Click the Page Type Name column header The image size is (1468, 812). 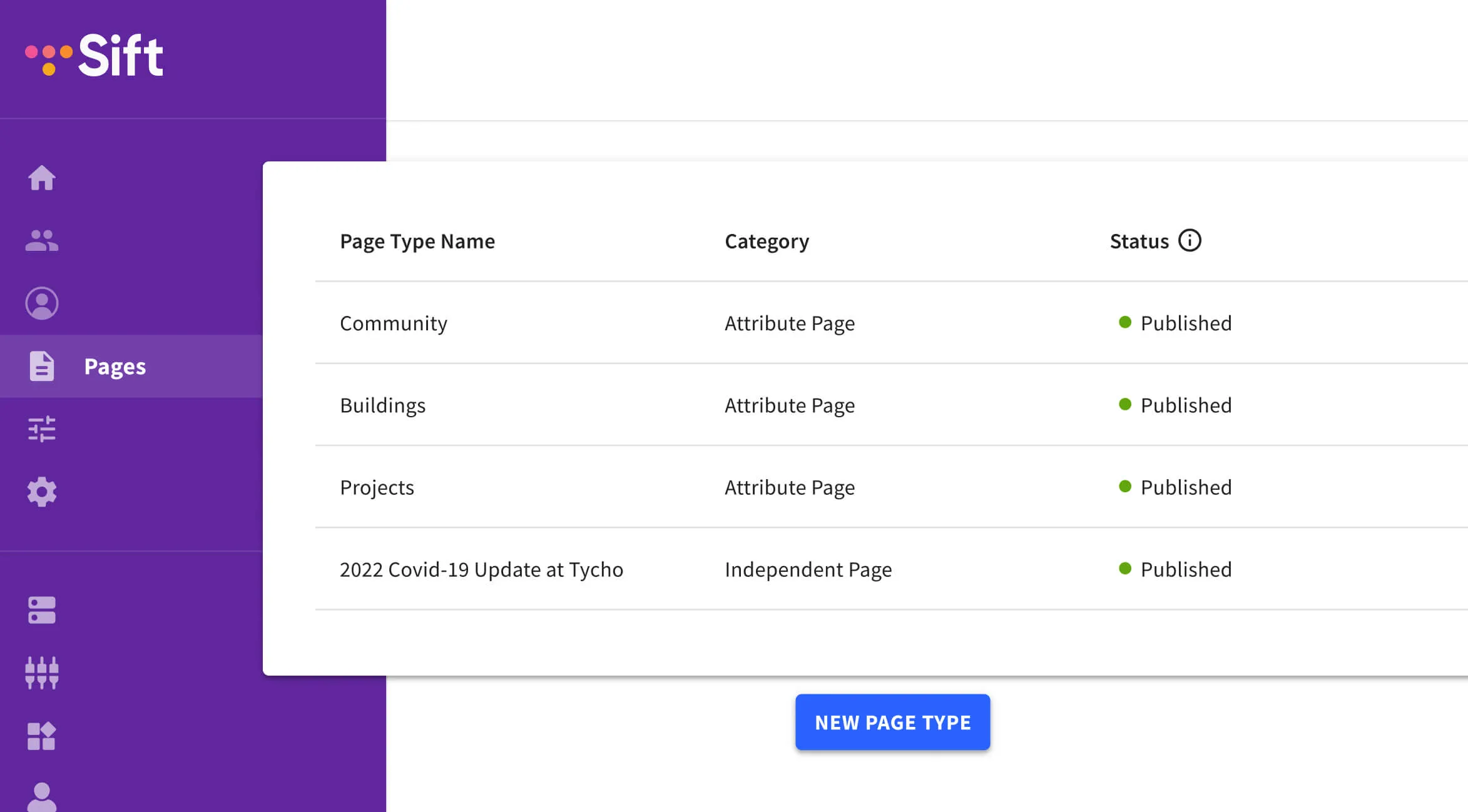417,241
